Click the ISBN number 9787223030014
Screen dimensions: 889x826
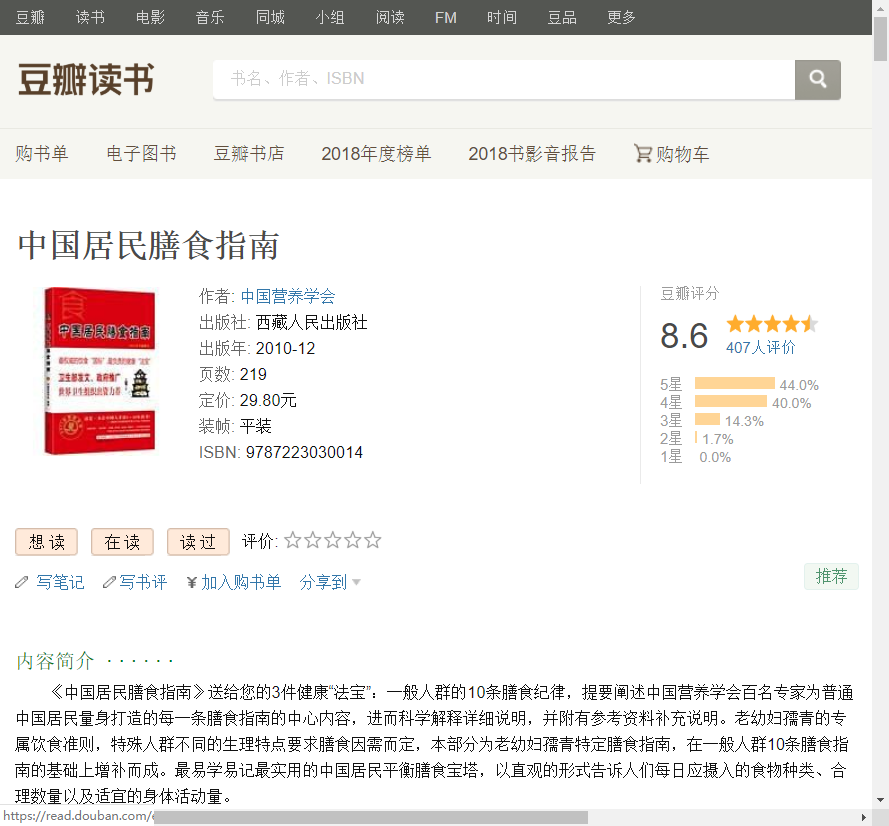point(304,452)
